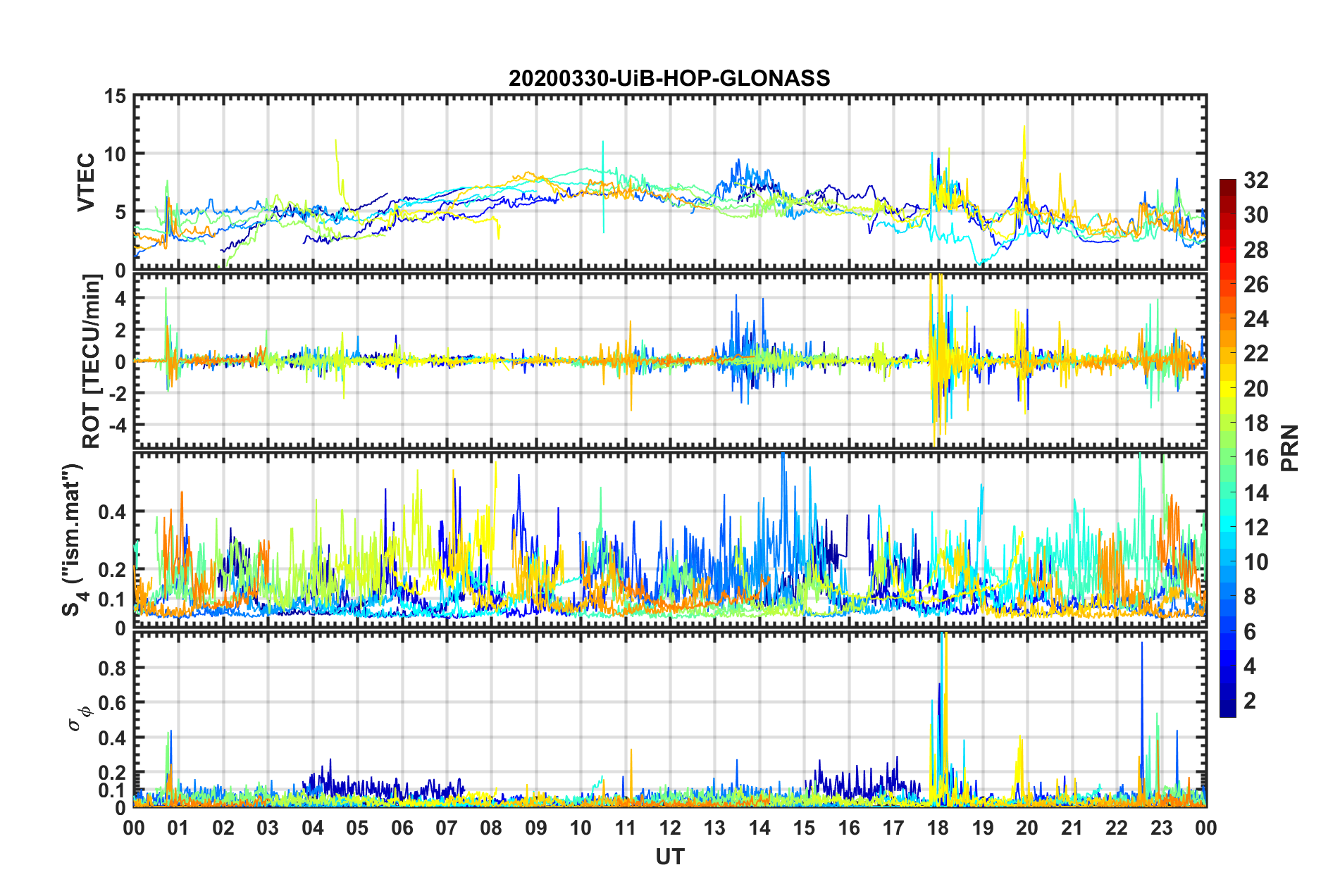This screenshot has height=896, width=1340.
Task: Click ROT axis tick label -4
Action: pyautogui.click(x=116, y=425)
